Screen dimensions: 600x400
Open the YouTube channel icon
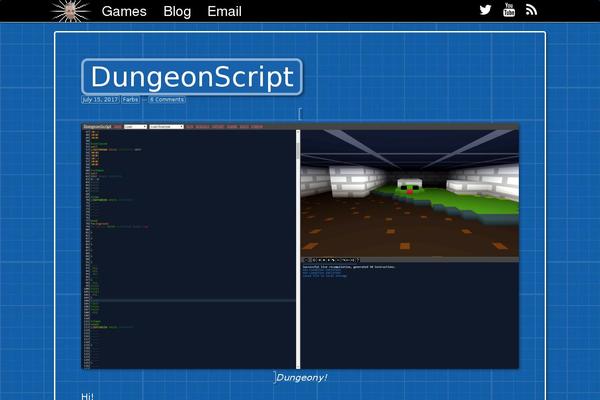click(509, 10)
